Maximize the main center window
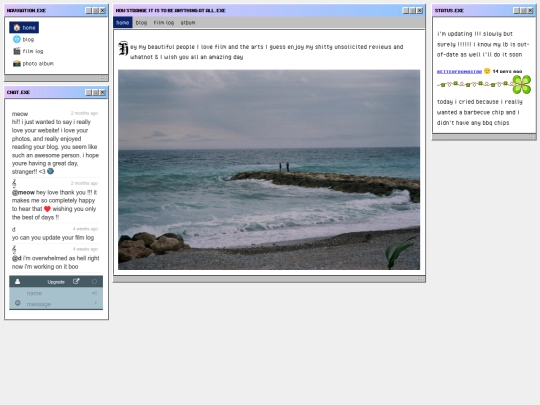540x405 pixels. click(413, 11)
